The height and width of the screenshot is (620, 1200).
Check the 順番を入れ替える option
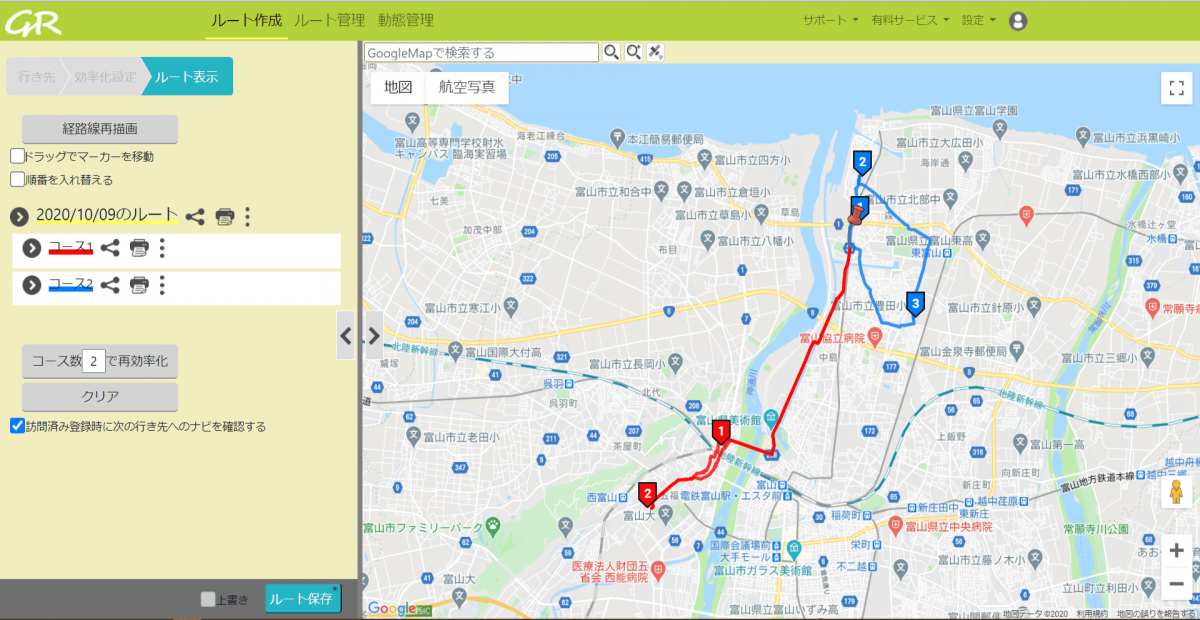(17, 180)
